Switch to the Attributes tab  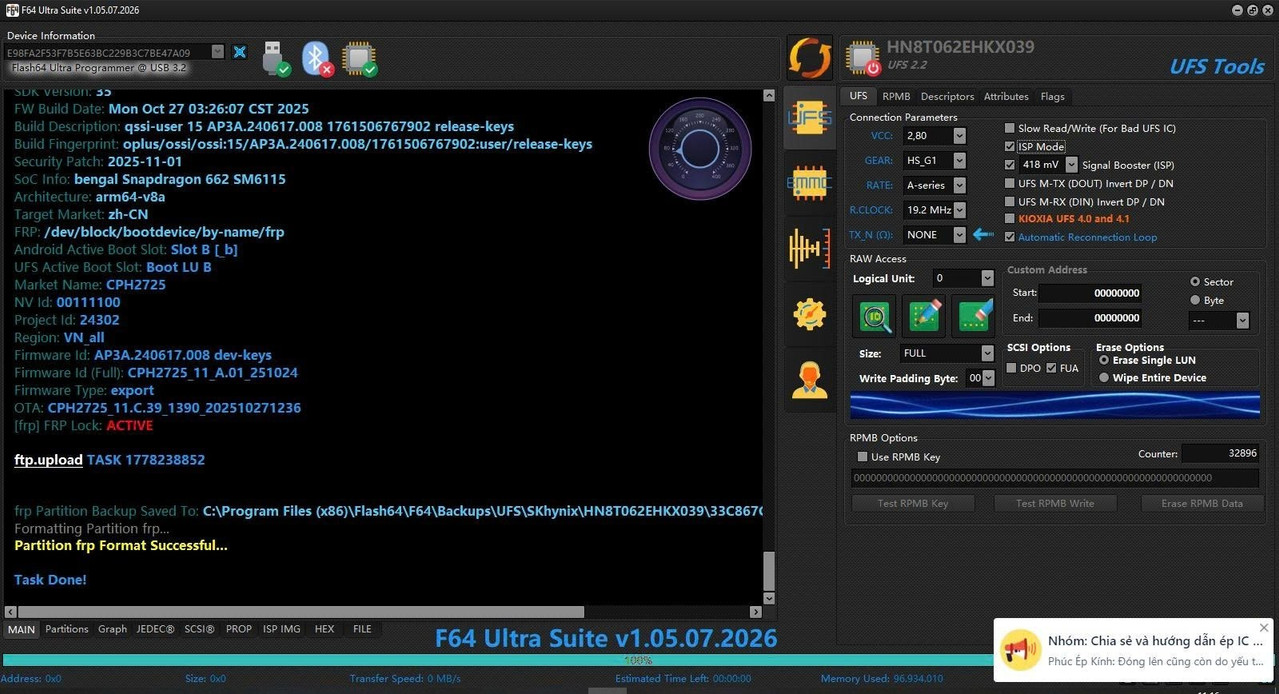coord(1006,96)
